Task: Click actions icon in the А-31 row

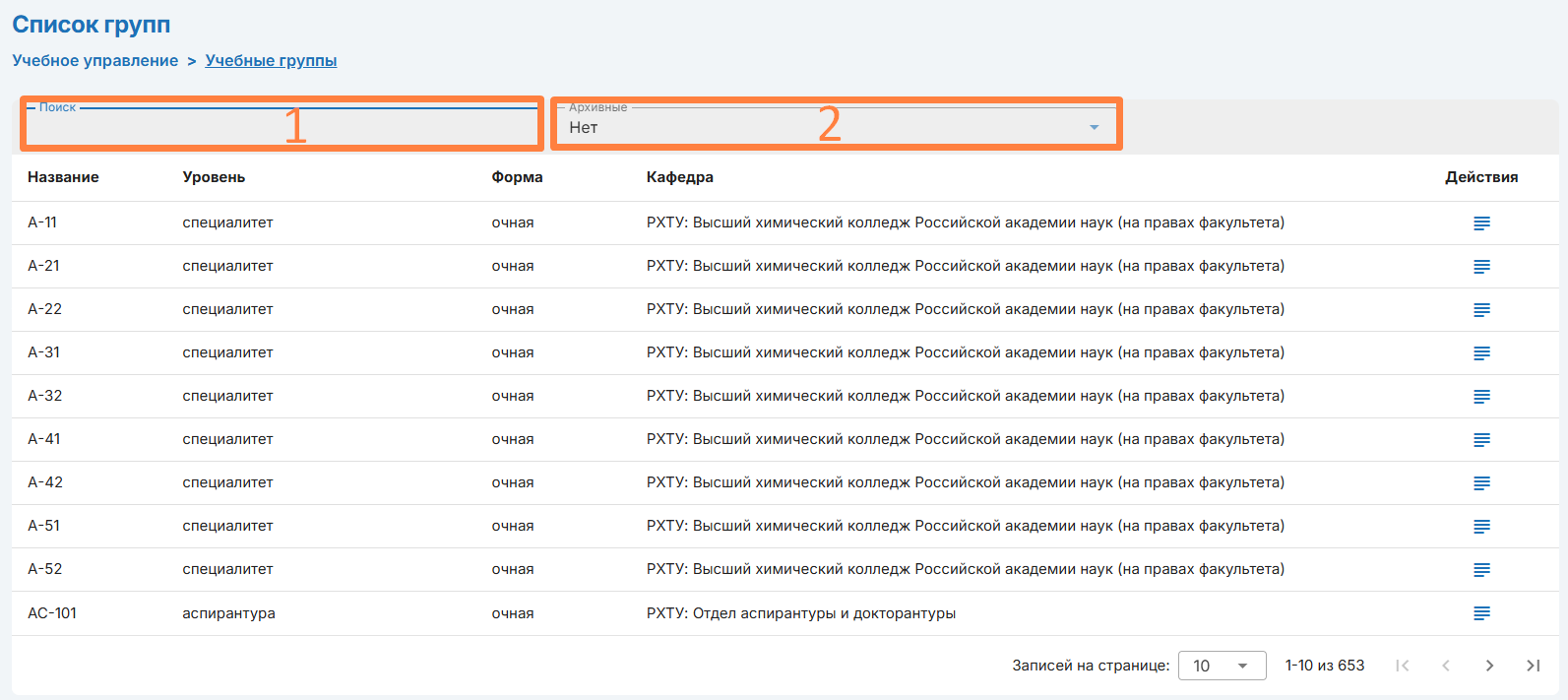Action: pos(1481,353)
